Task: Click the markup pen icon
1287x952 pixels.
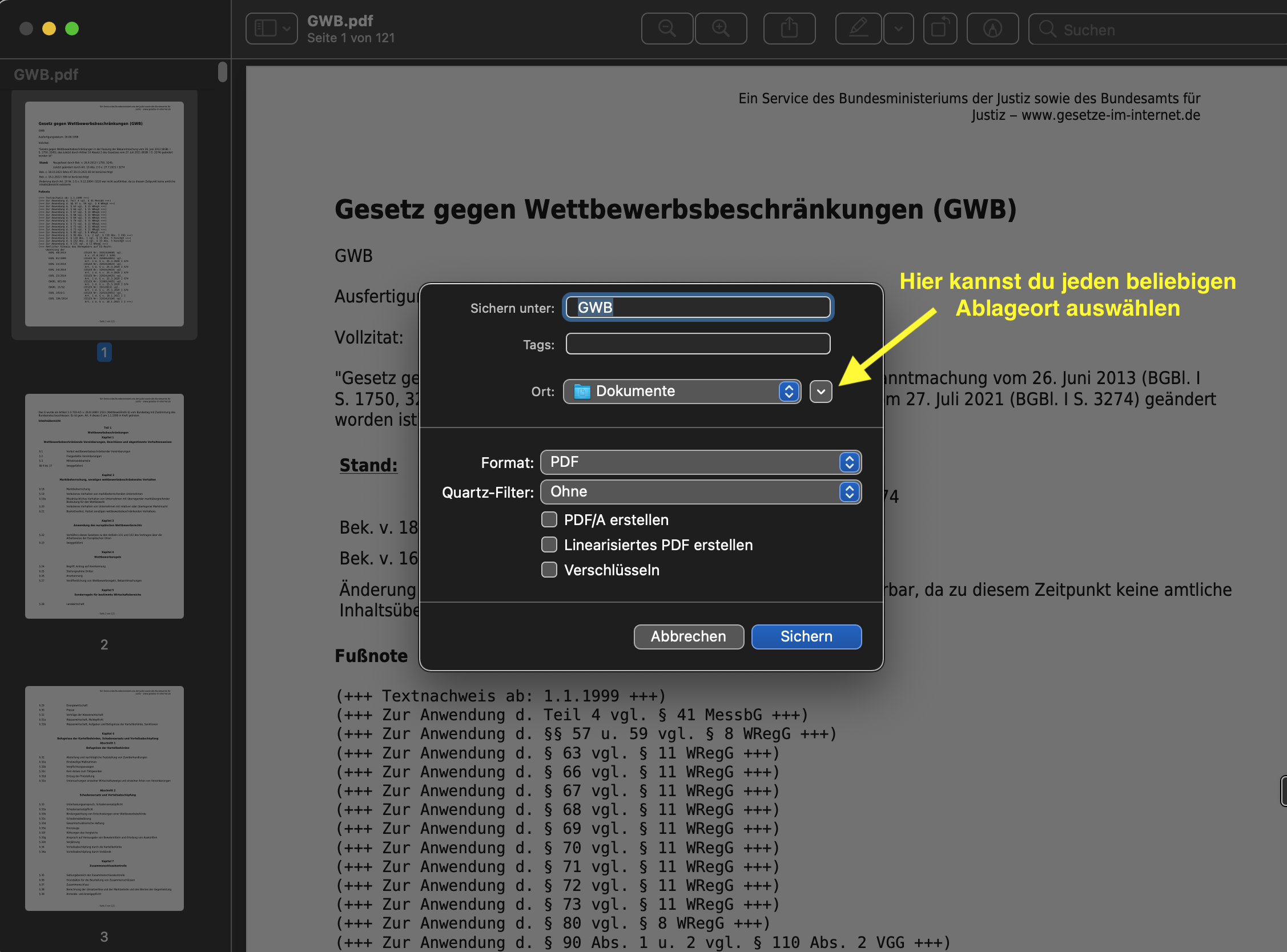Action: coord(858,28)
